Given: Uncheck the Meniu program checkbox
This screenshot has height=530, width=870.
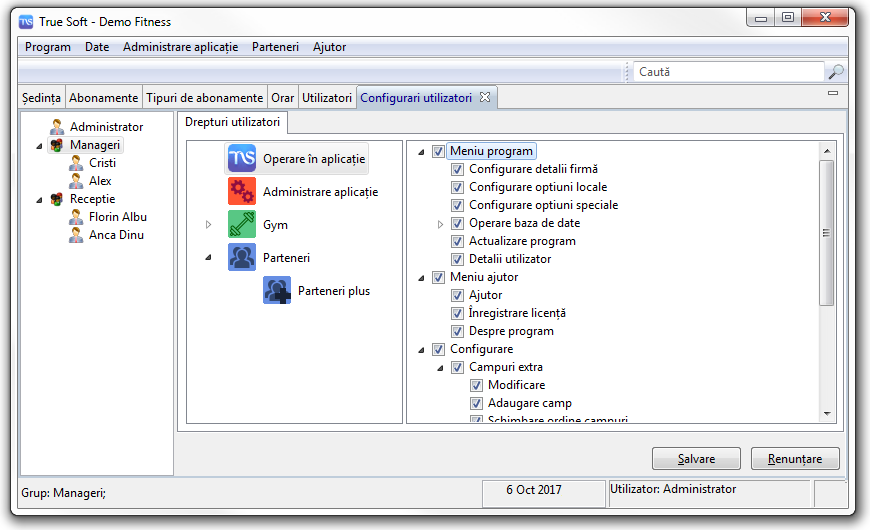Looking at the screenshot, I should tap(438, 152).
